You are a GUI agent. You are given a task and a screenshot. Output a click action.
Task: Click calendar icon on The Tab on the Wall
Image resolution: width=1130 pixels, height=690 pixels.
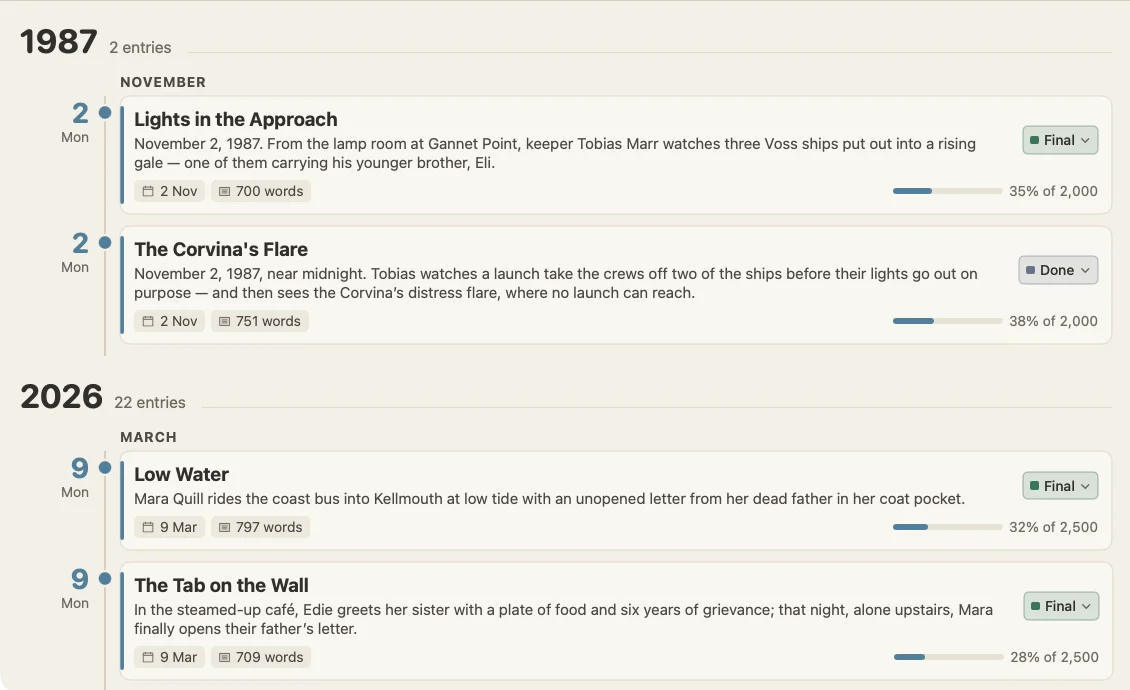[148, 657]
